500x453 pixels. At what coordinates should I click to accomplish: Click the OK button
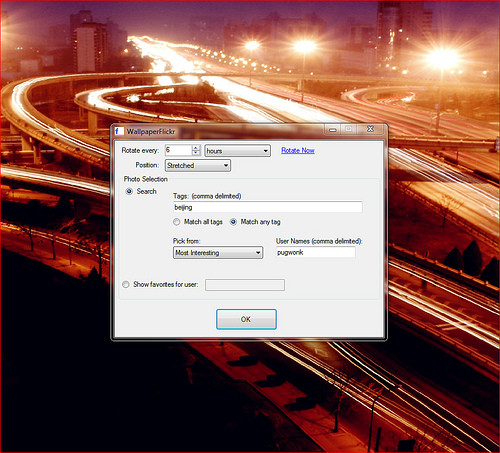click(x=246, y=319)
